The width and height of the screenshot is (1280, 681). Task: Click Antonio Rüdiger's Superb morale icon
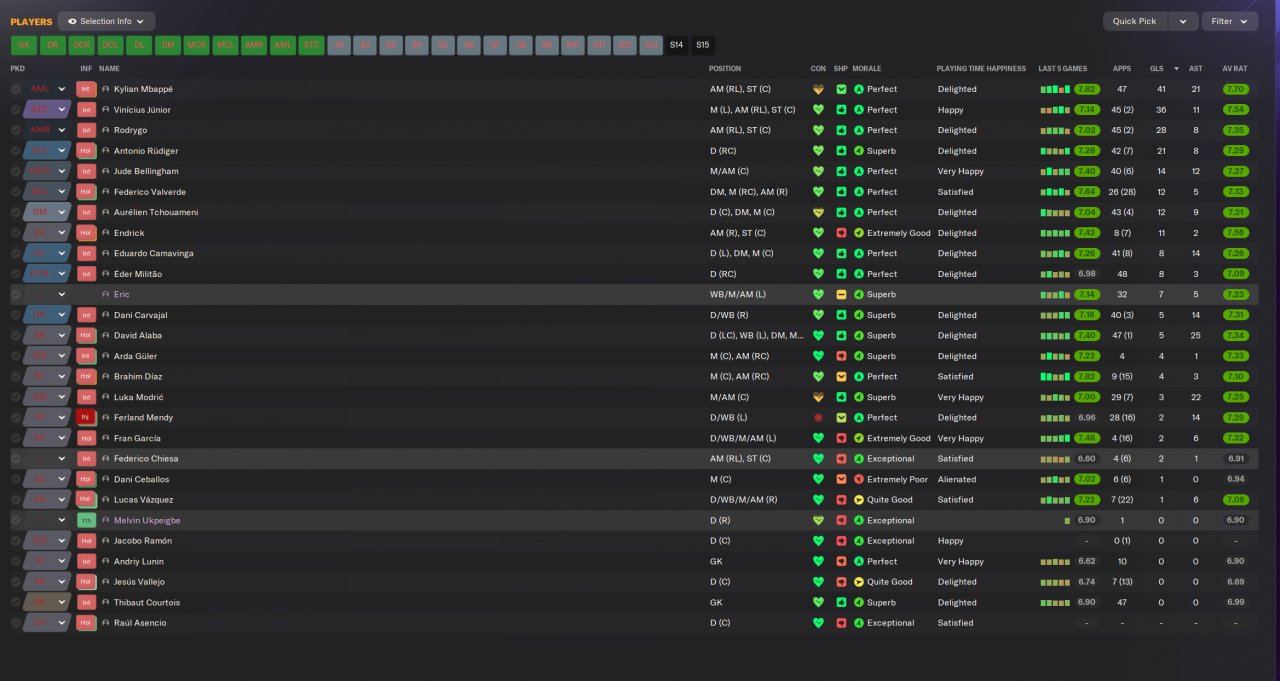click(858, 151)
